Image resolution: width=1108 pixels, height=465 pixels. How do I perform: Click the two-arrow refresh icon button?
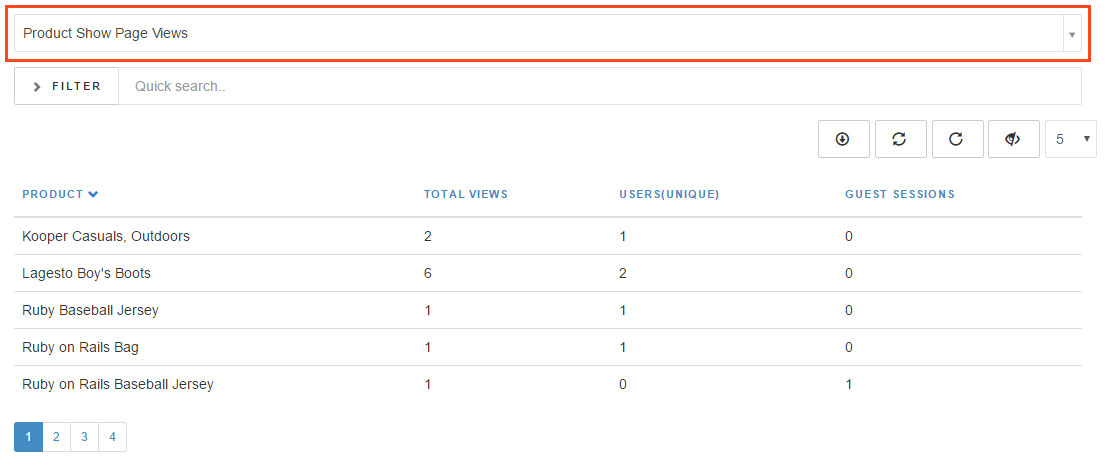[900, 139]
